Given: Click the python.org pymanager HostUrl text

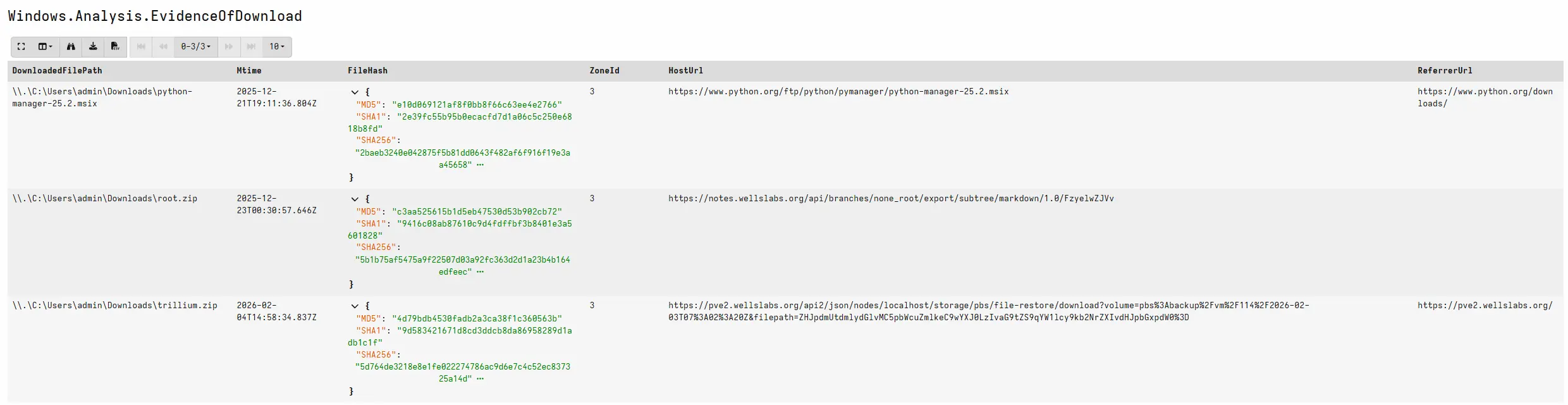Looking at the screenshot, I should (x=838, y=92).
